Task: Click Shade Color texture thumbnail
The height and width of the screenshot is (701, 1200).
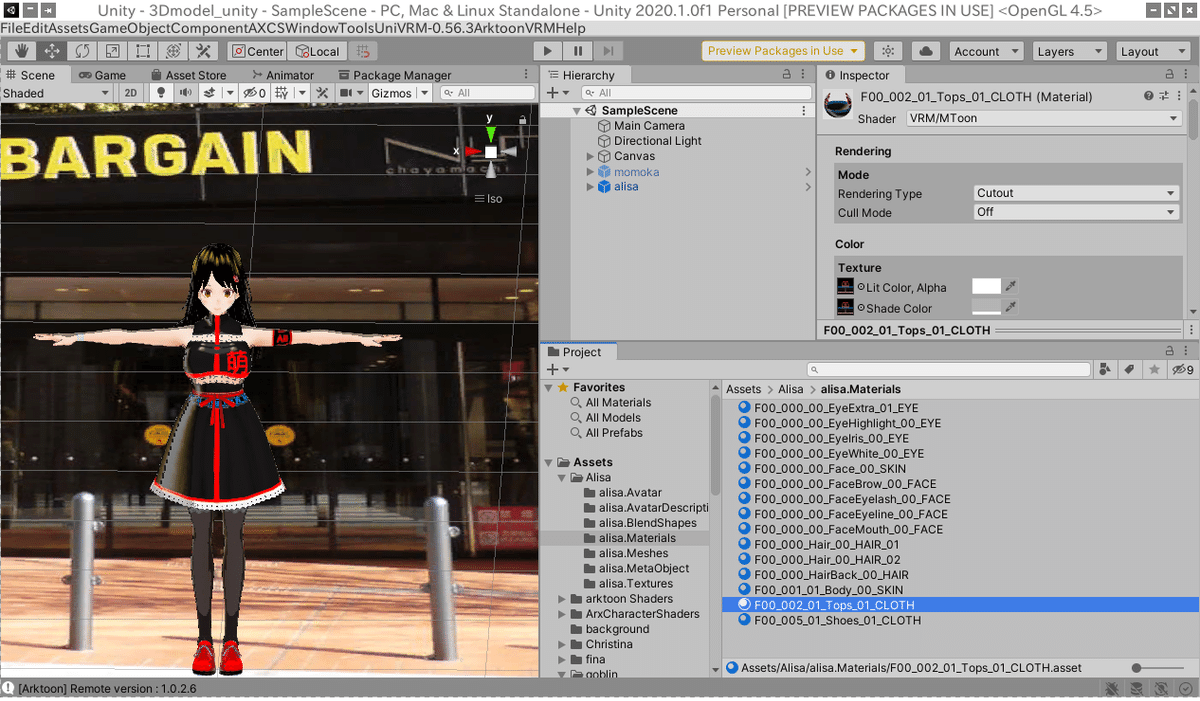Action: coord(845,308)
